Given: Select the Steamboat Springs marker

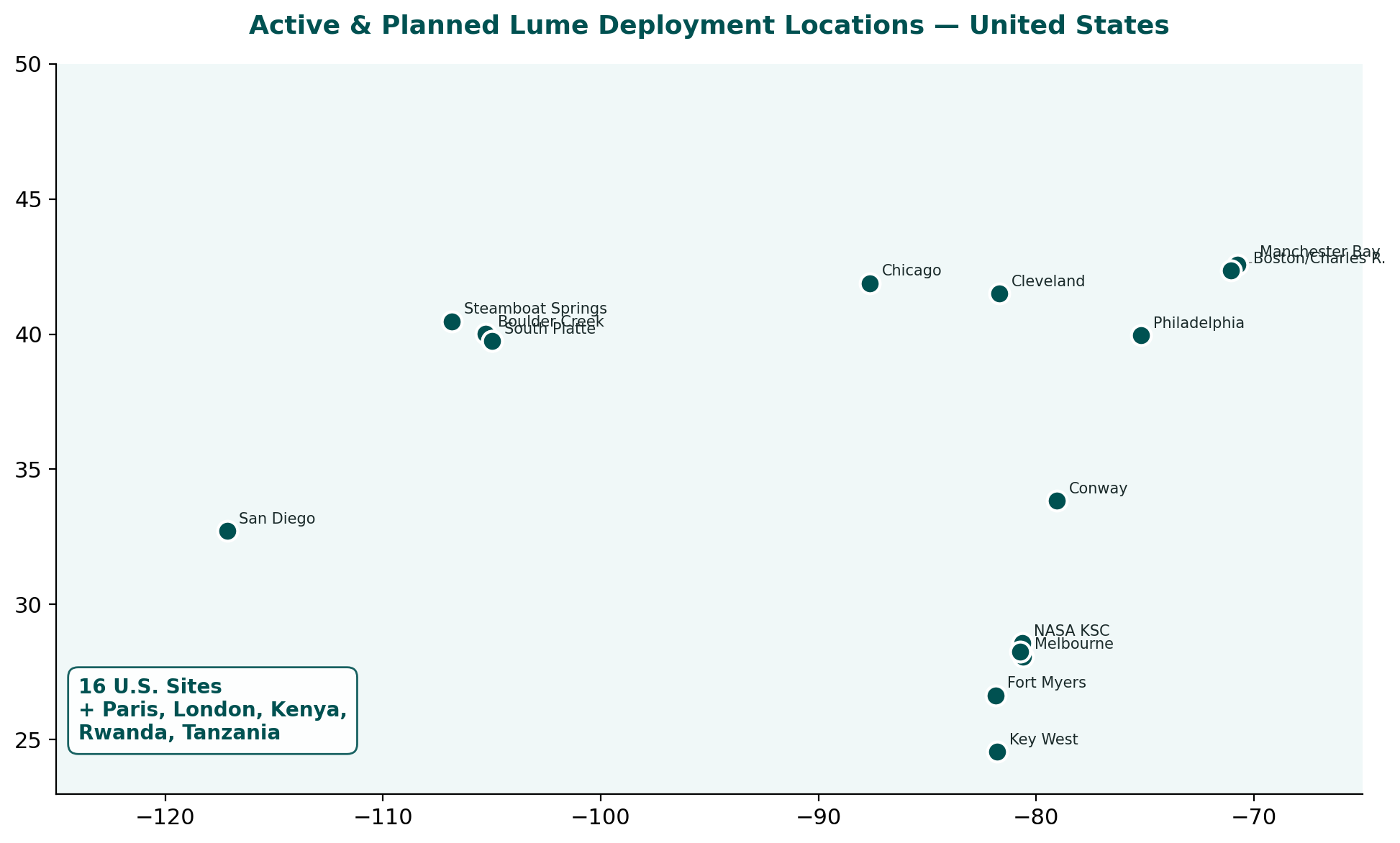Looking at the screenshot, I should [x=453, y=321].
